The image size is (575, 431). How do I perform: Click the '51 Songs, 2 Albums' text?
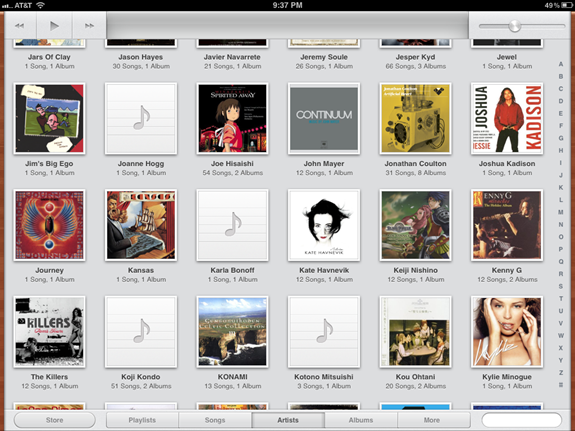141,386
